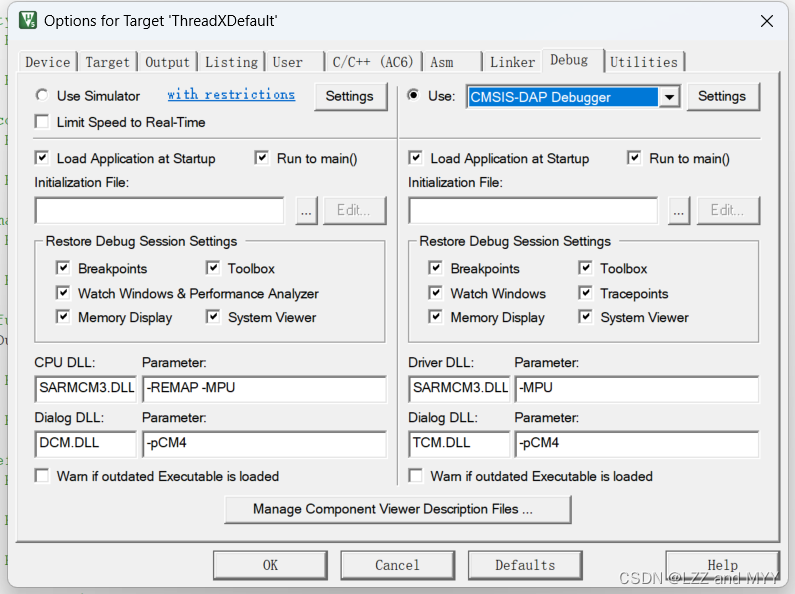Toggle simulator System Viewer checkbox

pos(213,317)
